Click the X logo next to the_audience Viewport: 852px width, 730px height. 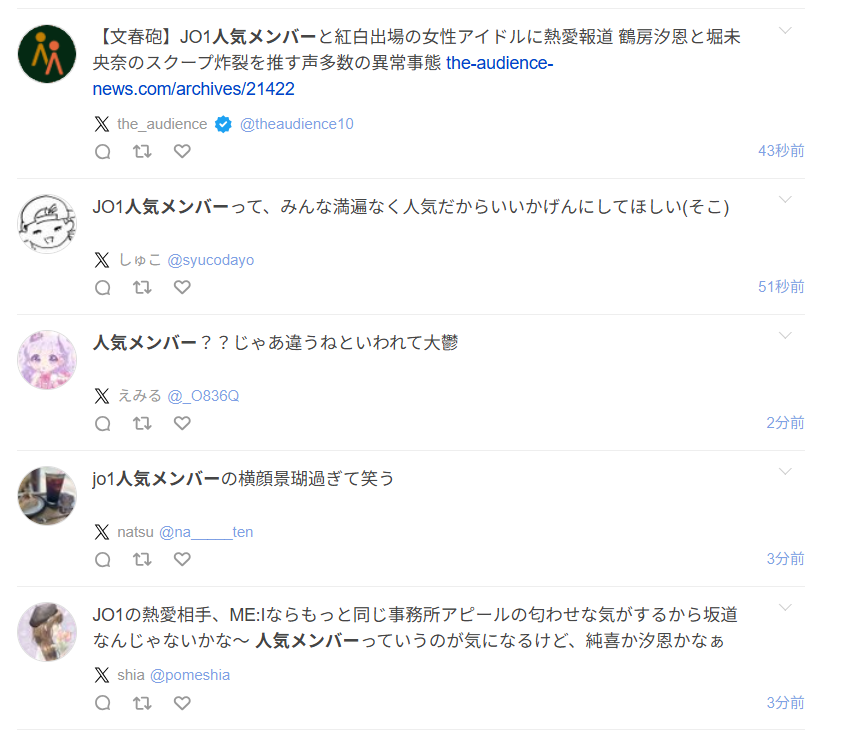[x=102, y=124]
